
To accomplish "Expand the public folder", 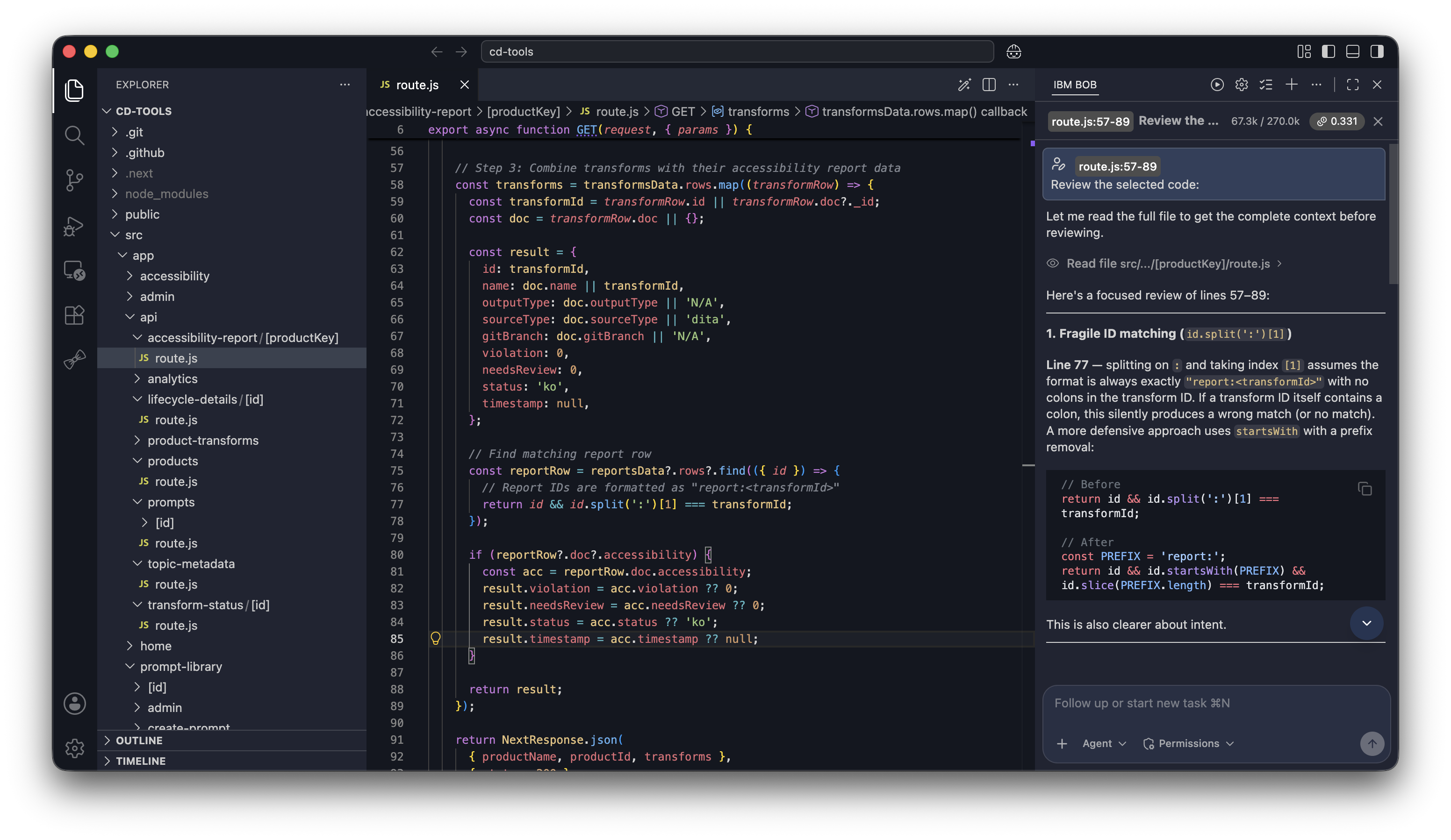I will (231, 214).
